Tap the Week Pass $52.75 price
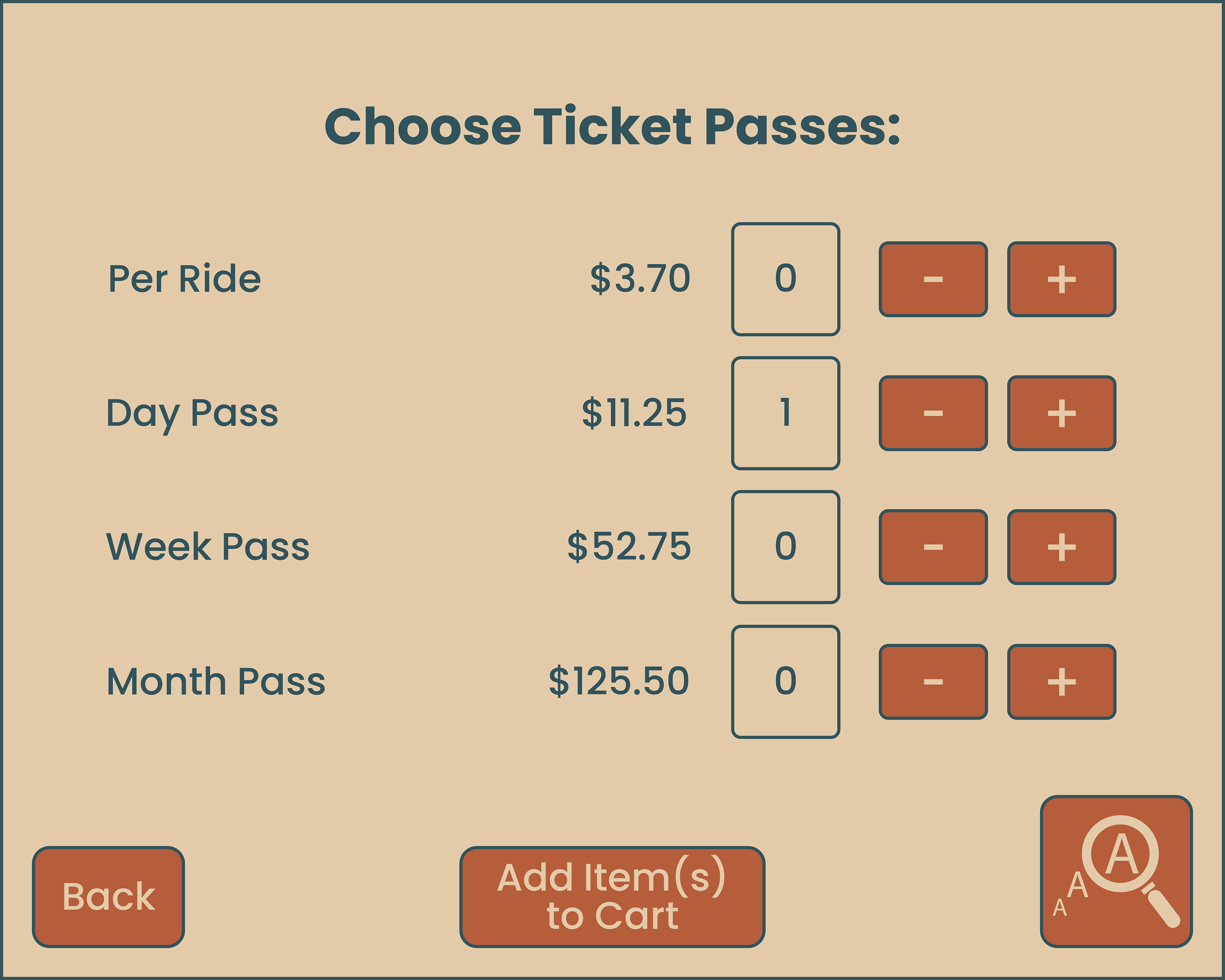Image resolution: width=1225 pixels, height=980 pixels. click(629, 546)
